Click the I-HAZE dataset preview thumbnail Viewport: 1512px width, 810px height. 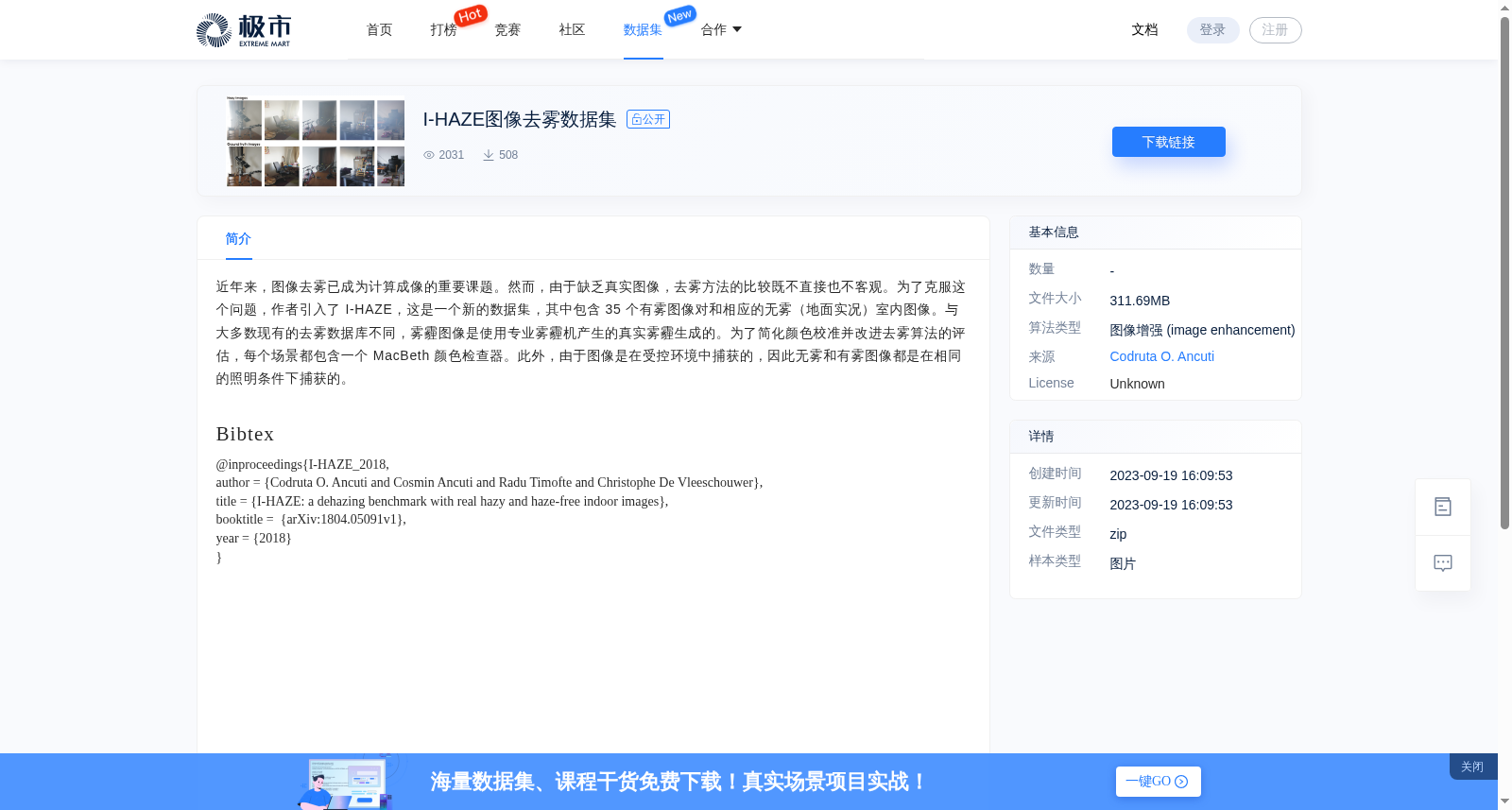click(315, 141)
